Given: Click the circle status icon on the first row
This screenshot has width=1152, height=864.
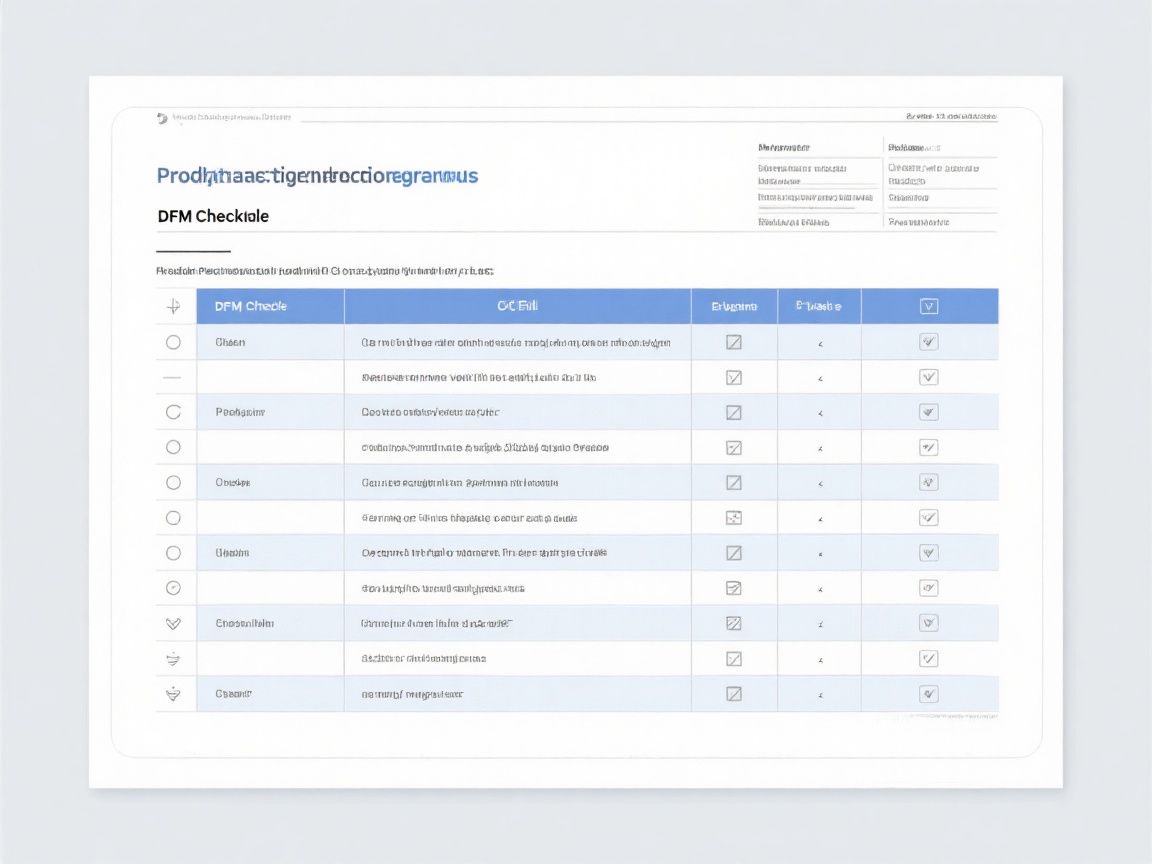Looking at the screenshot, I should coord(174,341).
